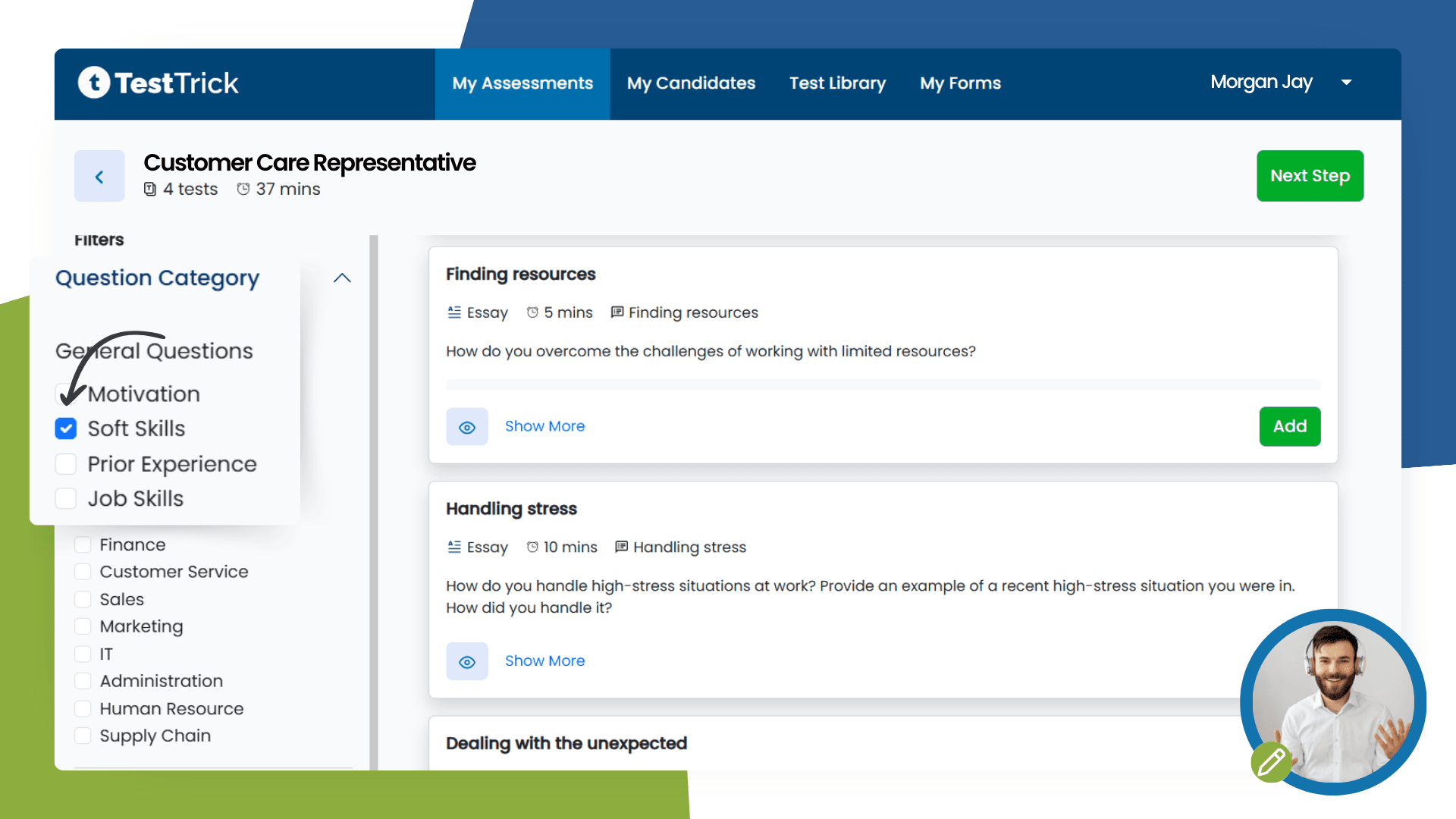Click eye preview icon for Handling stress

click(x=467, y=661)
